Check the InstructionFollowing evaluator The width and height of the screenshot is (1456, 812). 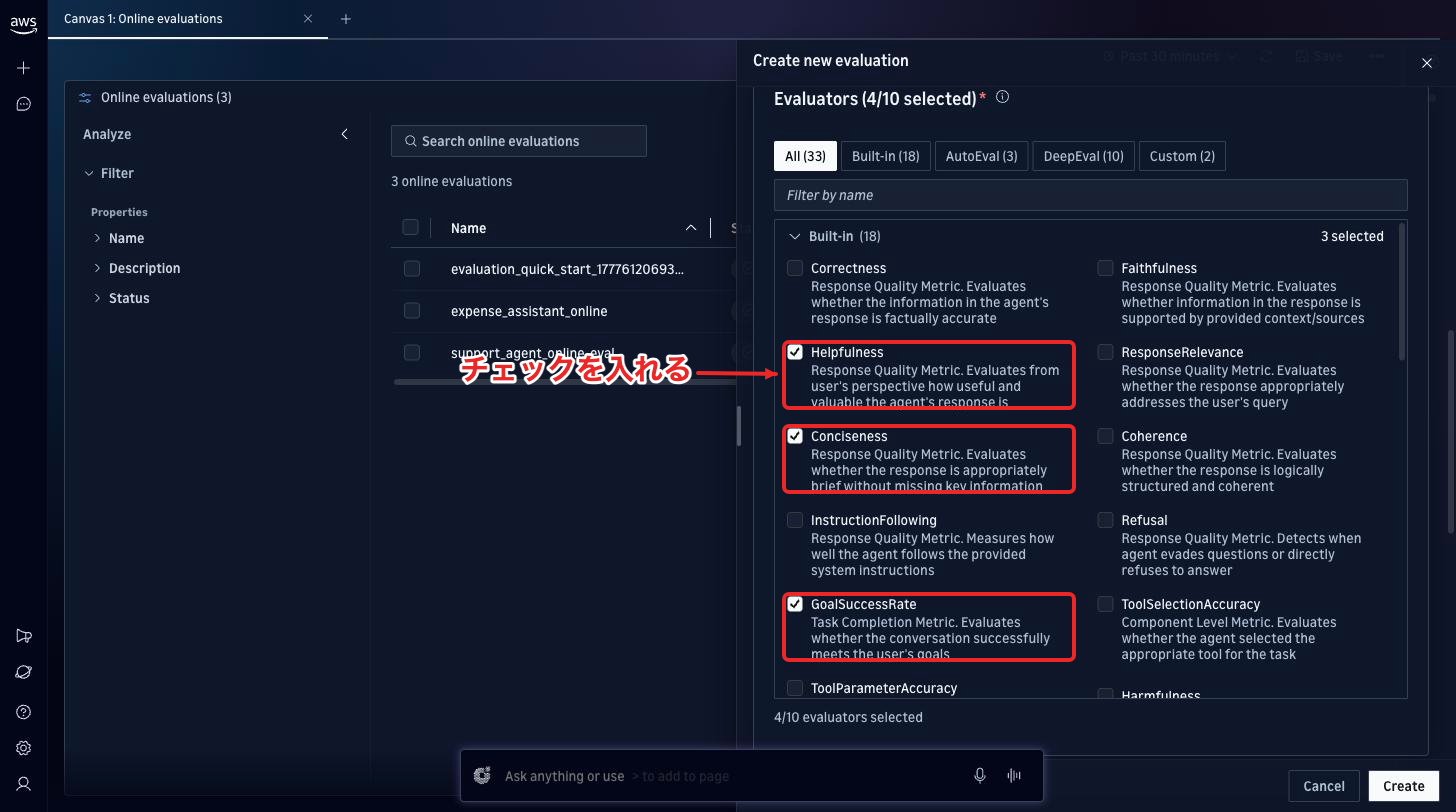click(x=795, y=520)
